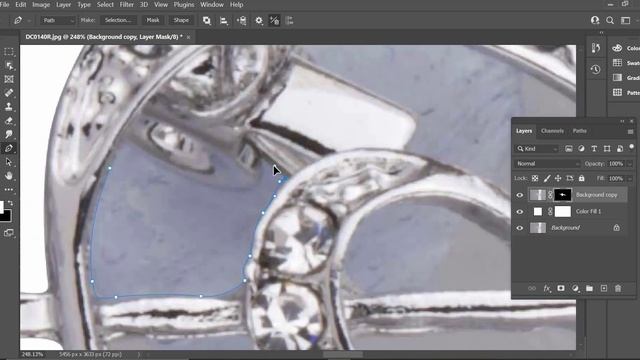Select the Path Selection arrow tool
The height and width of the screenshot is (360, 640).
(x=9, y=162)
